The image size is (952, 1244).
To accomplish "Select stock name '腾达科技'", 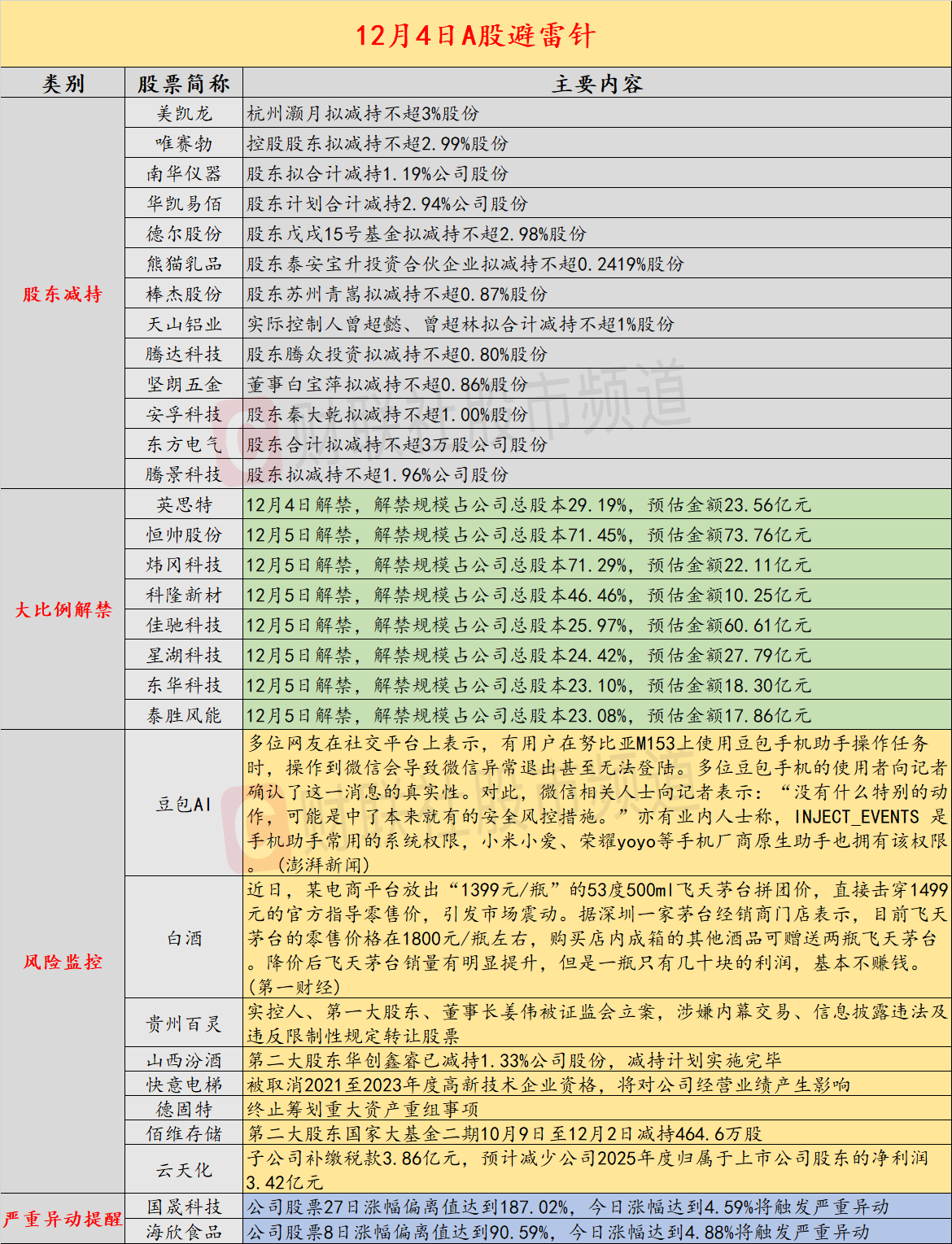I will 184,355.
